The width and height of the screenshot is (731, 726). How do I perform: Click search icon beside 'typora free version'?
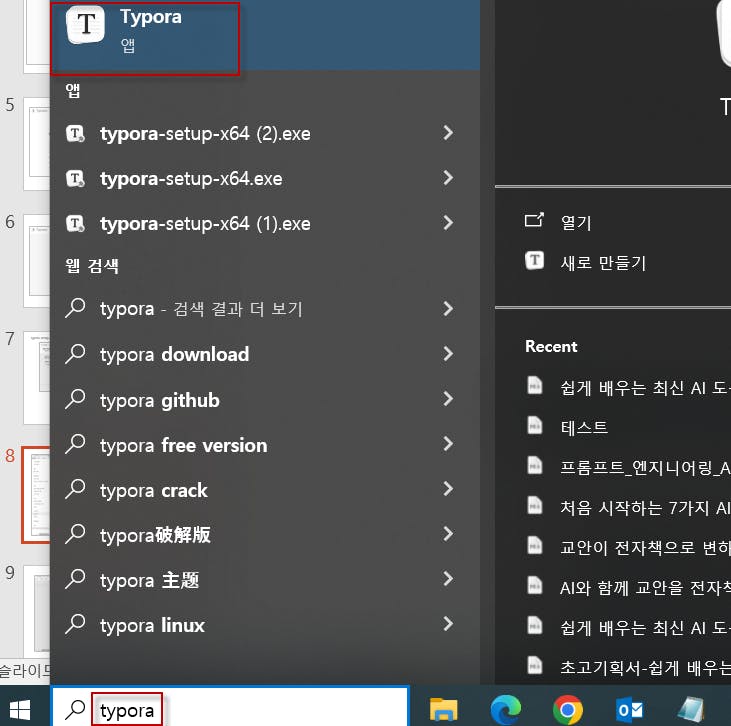click(x=75, y=444)
